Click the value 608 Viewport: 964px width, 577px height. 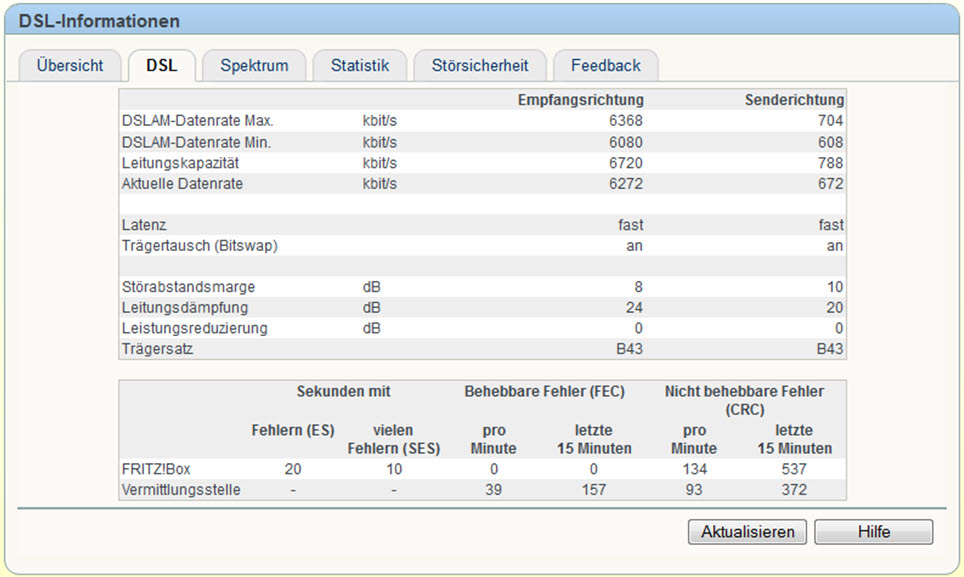point(831,142)
